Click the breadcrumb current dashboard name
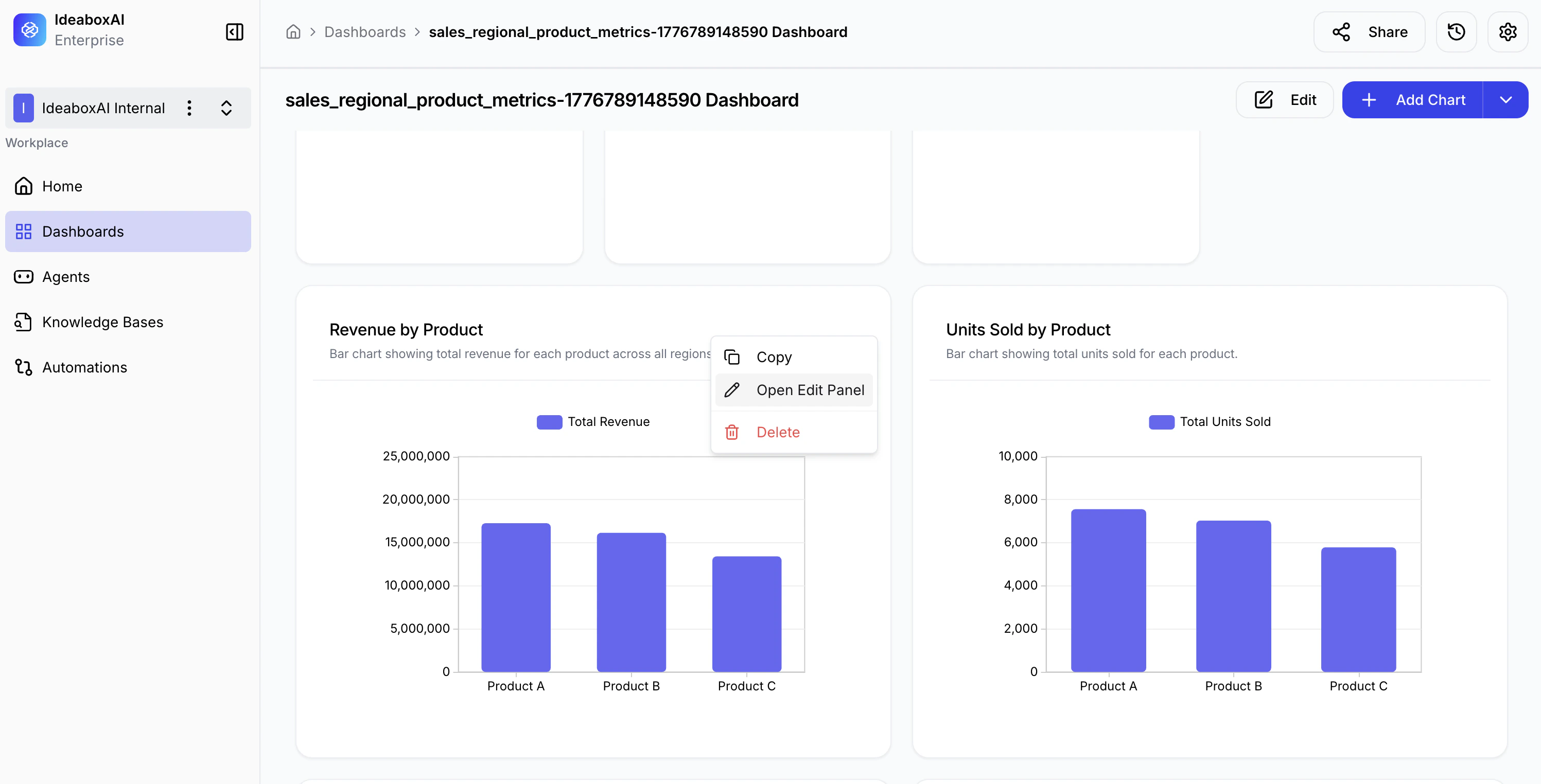 (638, 32)
